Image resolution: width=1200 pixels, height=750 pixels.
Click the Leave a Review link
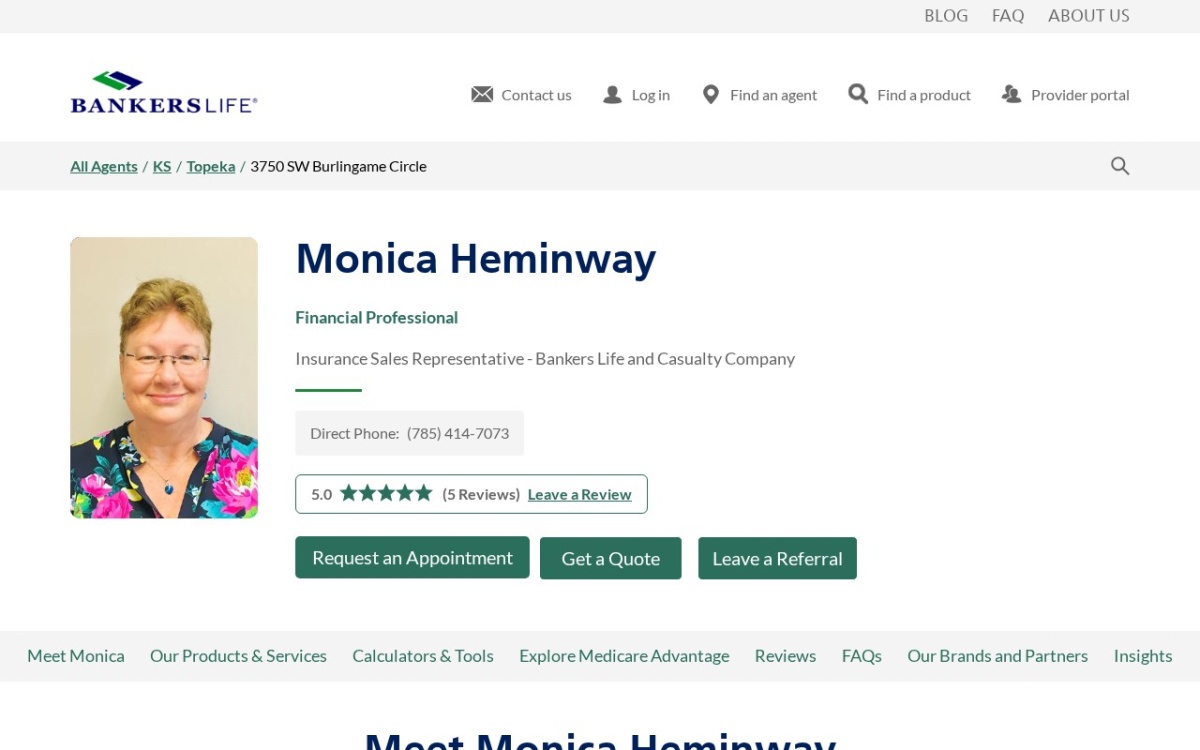point(579,494)
